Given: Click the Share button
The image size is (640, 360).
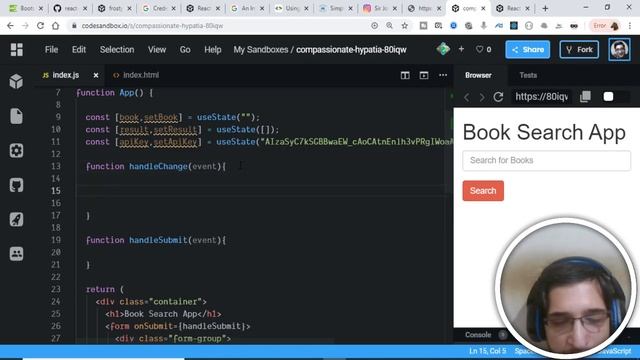Looking at the screenshot, I should click(x=527, y=49).
